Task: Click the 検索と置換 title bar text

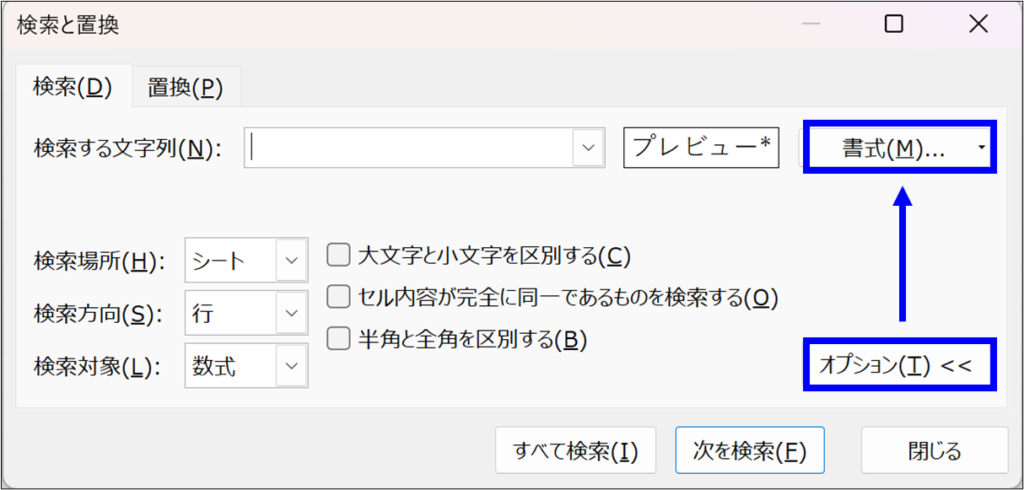Action: pyautogui.click(x=68, y=25)
